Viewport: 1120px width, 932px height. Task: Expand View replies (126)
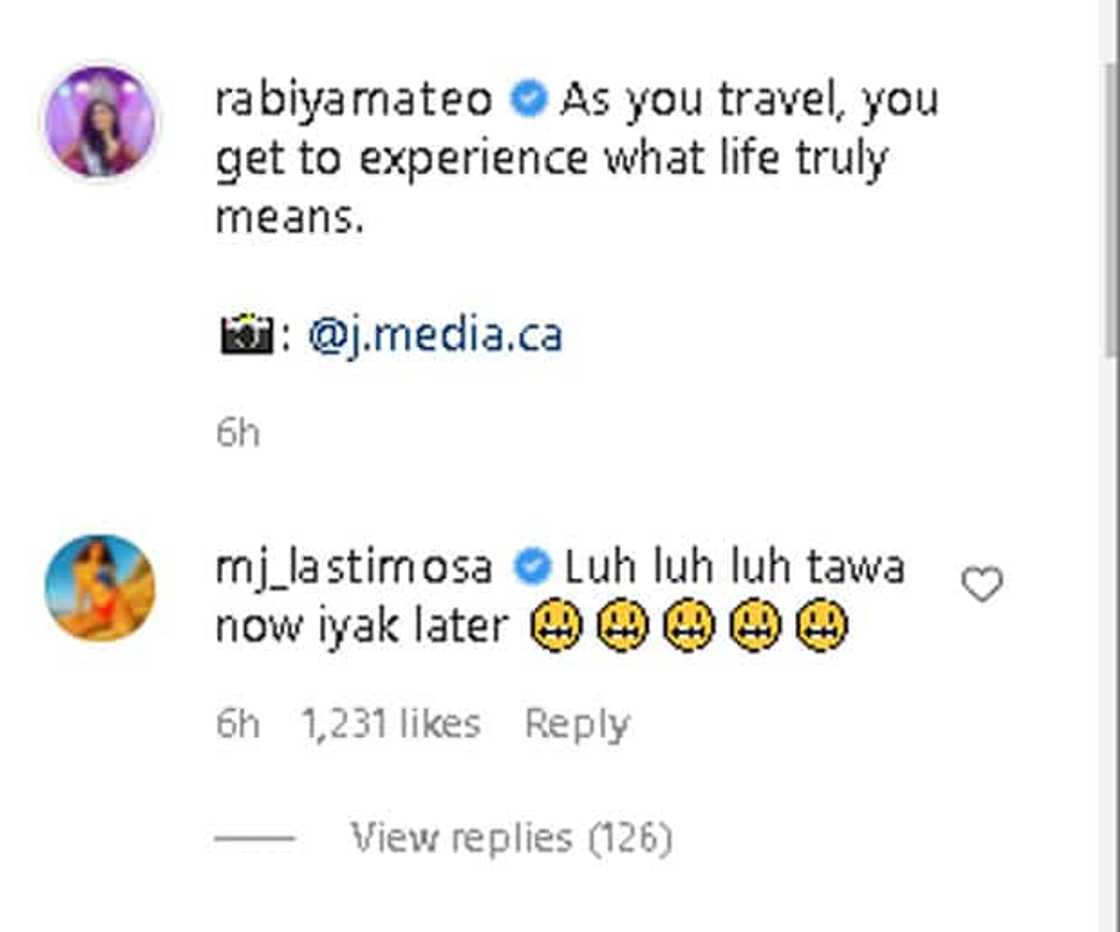pyautogui.click(x=511, y=838)
